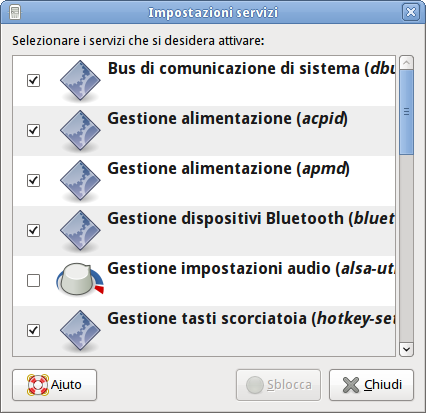
Task: Click the Chiudi button
Action: (x=371, y=385)
